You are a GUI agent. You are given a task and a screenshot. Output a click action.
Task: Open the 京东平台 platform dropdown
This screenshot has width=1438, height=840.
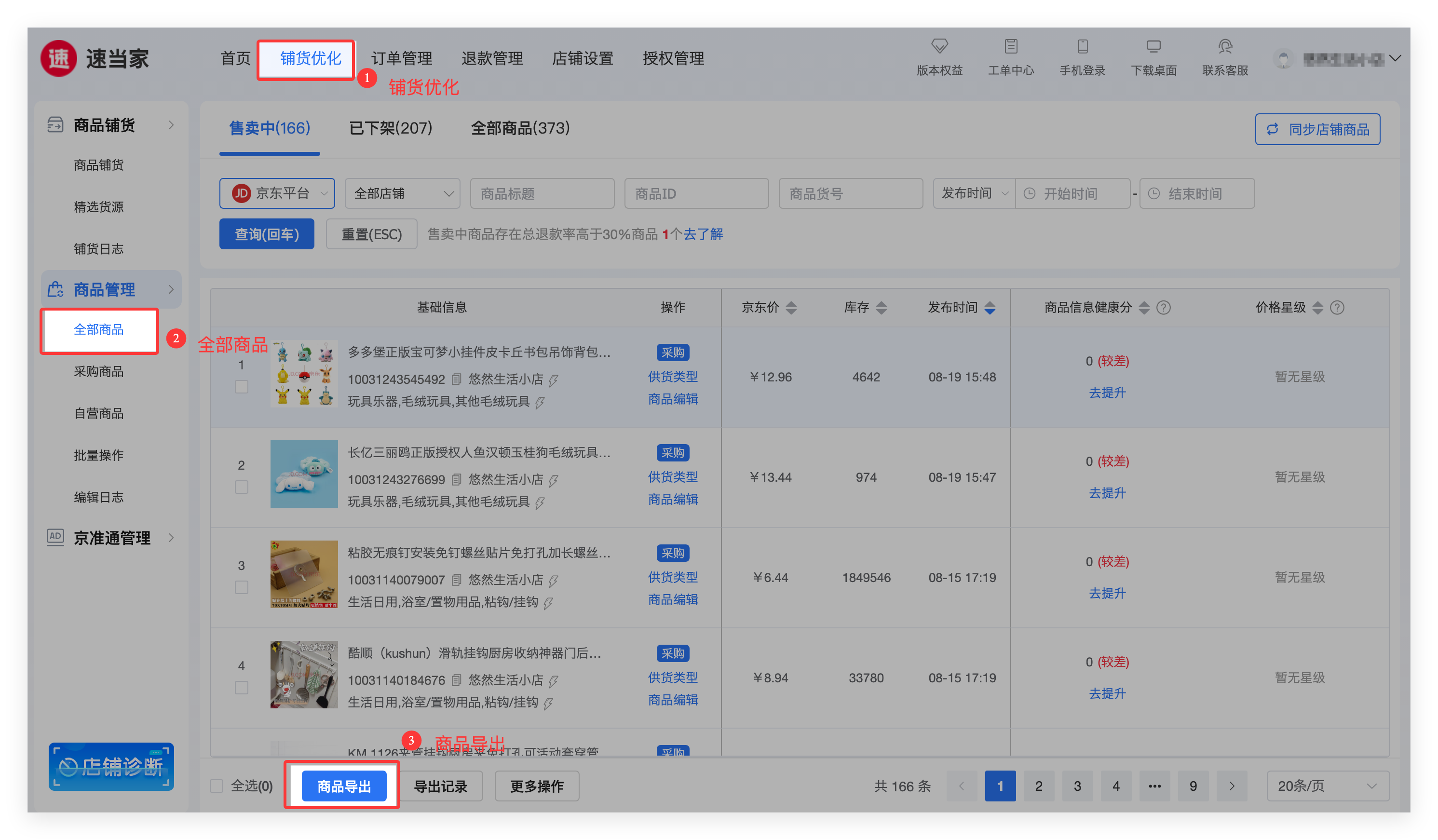pyautogui.click(x=277, y=193)
